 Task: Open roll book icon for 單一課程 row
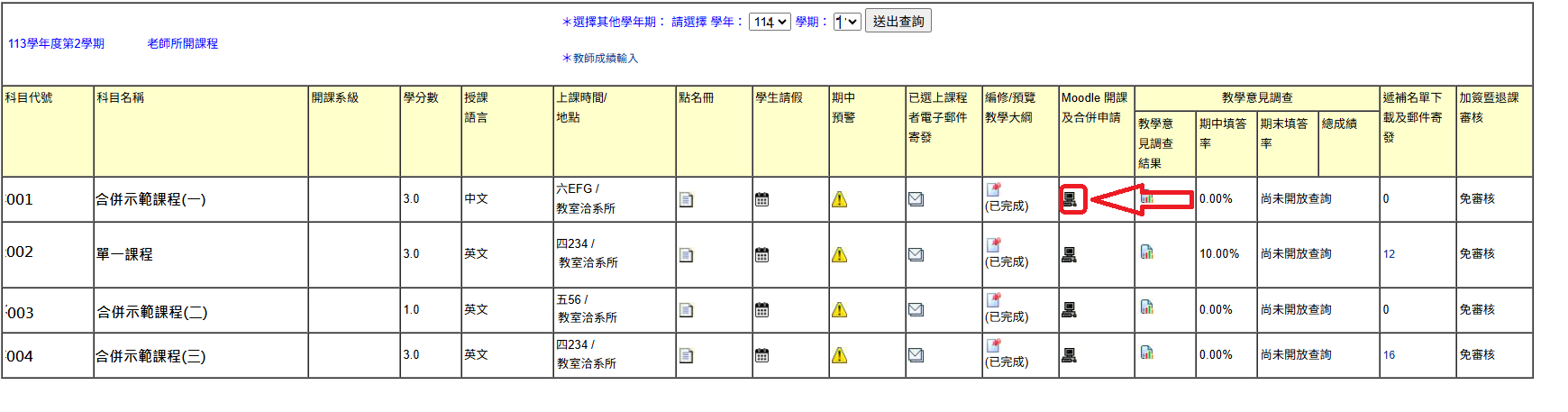coord(686,255)
